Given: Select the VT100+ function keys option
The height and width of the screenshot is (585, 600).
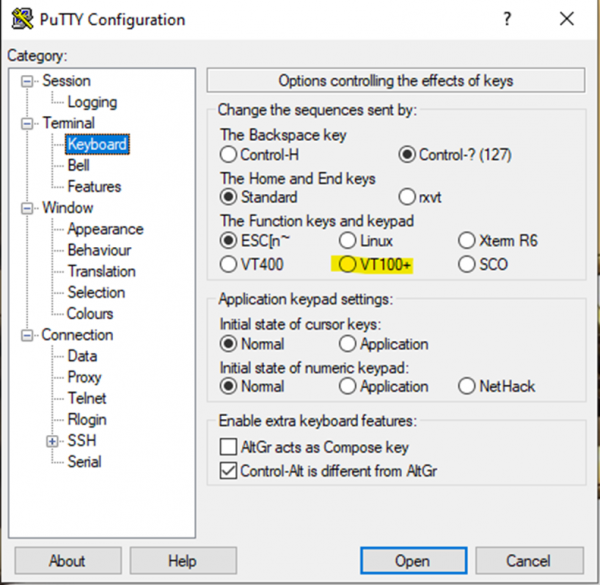Looking at the screenshot, I should (348, 265).
